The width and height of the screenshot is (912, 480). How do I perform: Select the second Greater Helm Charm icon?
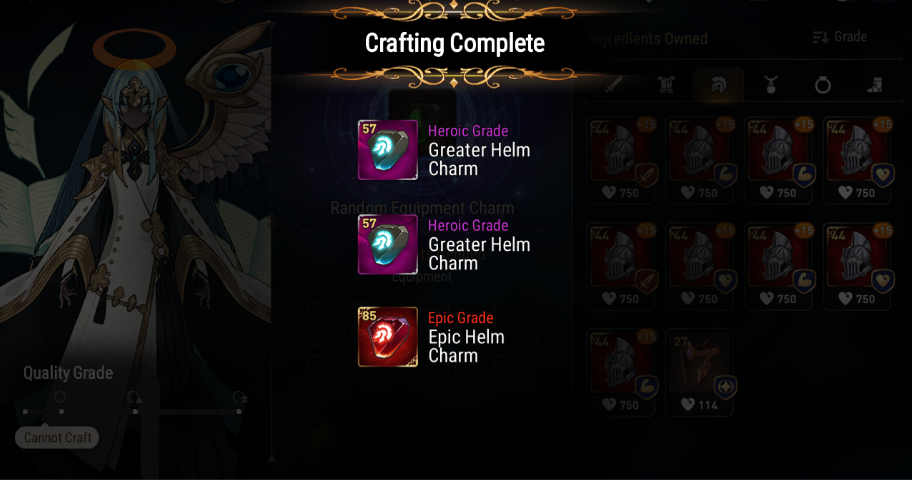387,244
